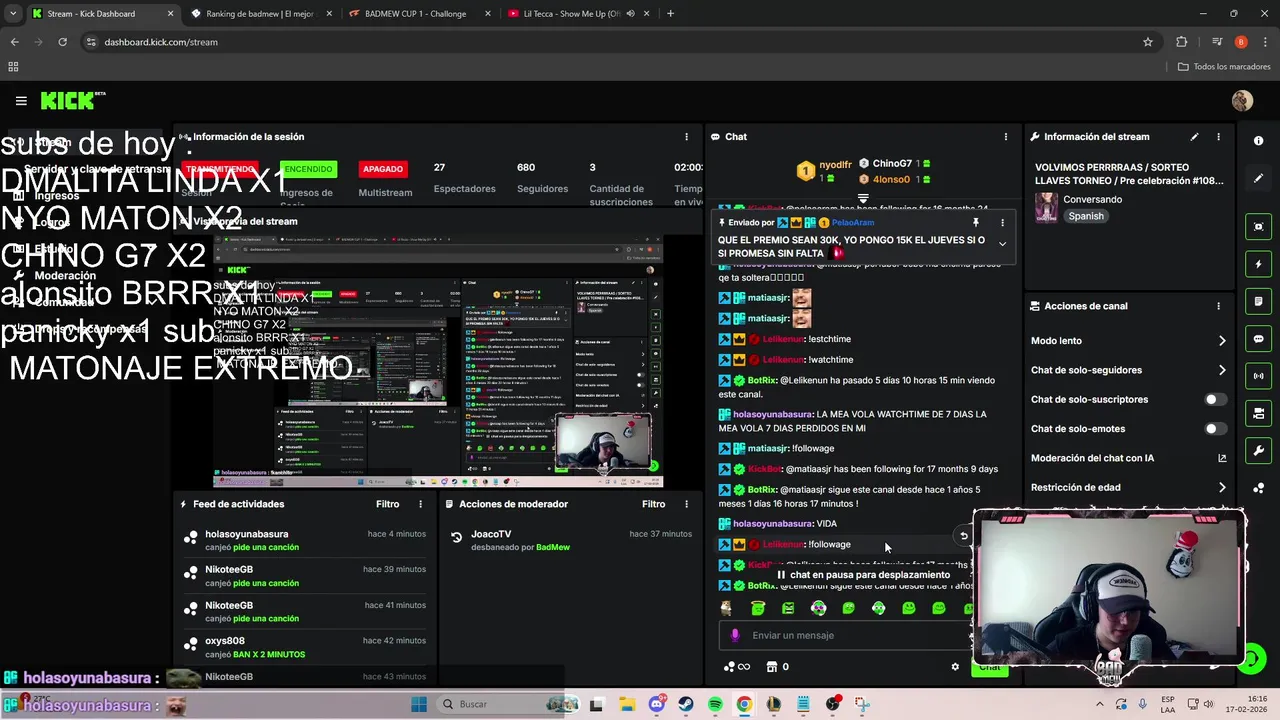
Task: Open pinned message three-dot options
Action: pos(1002,223)
